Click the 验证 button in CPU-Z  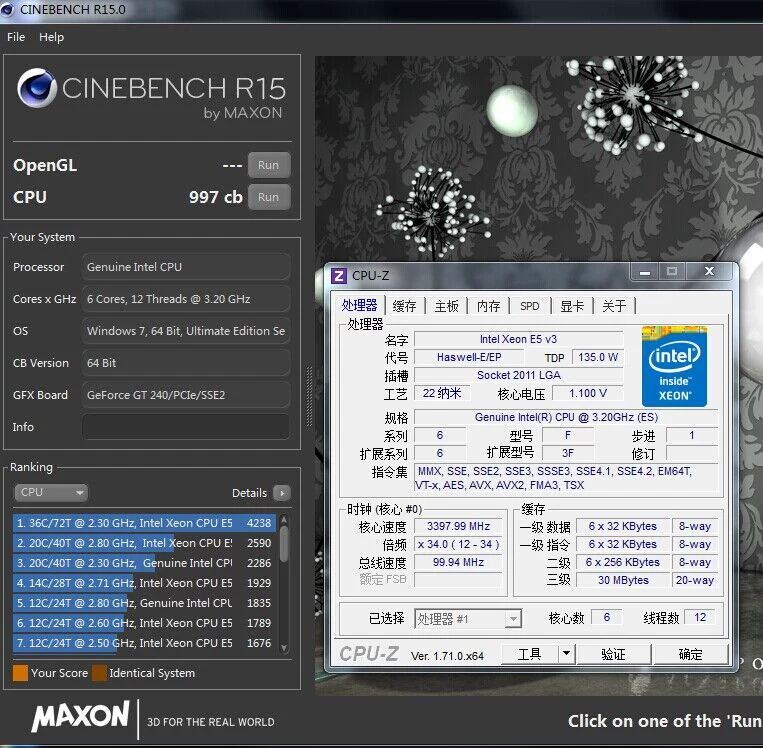[x=614, y=654]
